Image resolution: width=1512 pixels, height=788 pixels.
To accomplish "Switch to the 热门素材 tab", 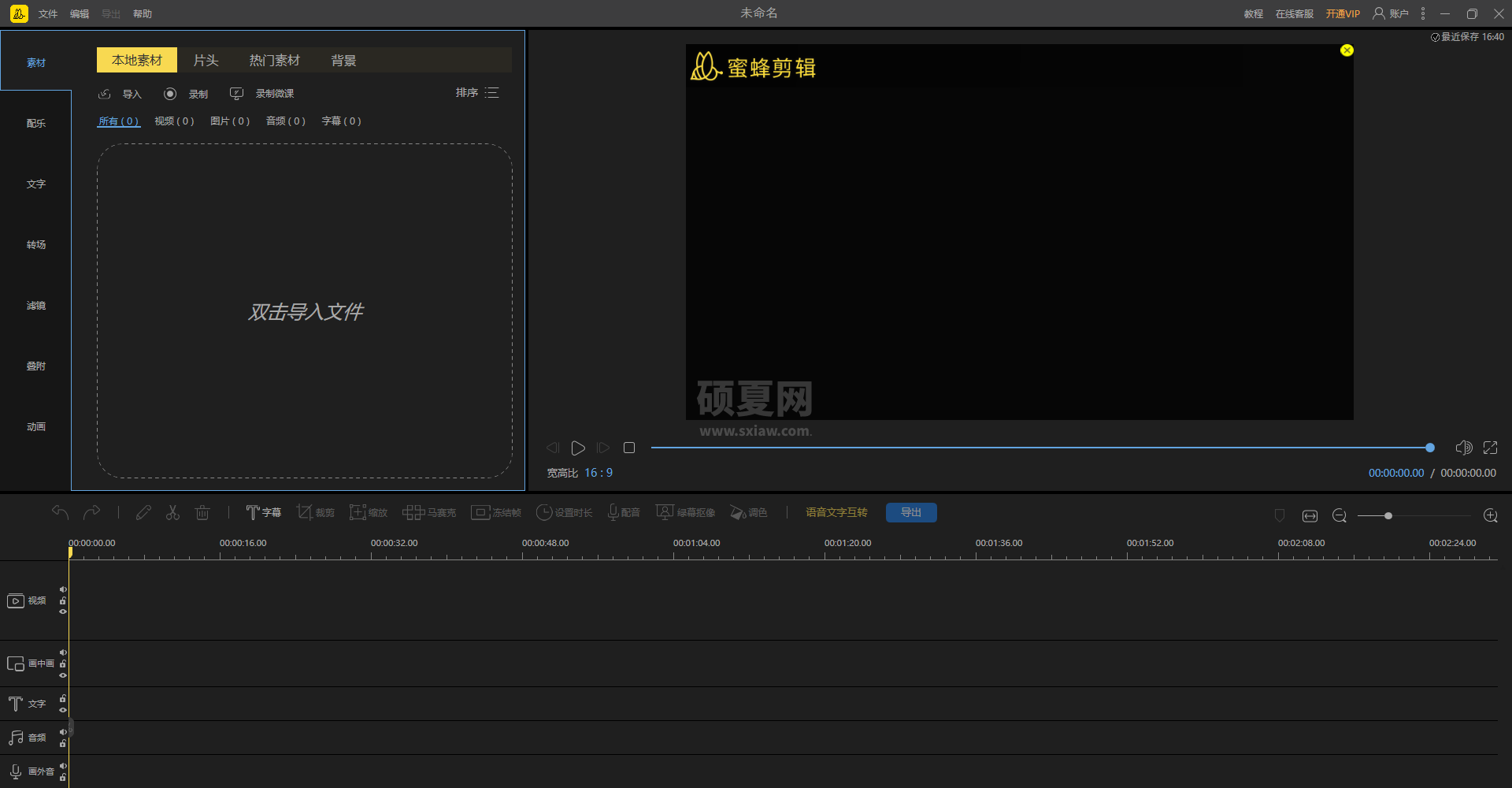I will pyautogui.click(x=274, y=60).
